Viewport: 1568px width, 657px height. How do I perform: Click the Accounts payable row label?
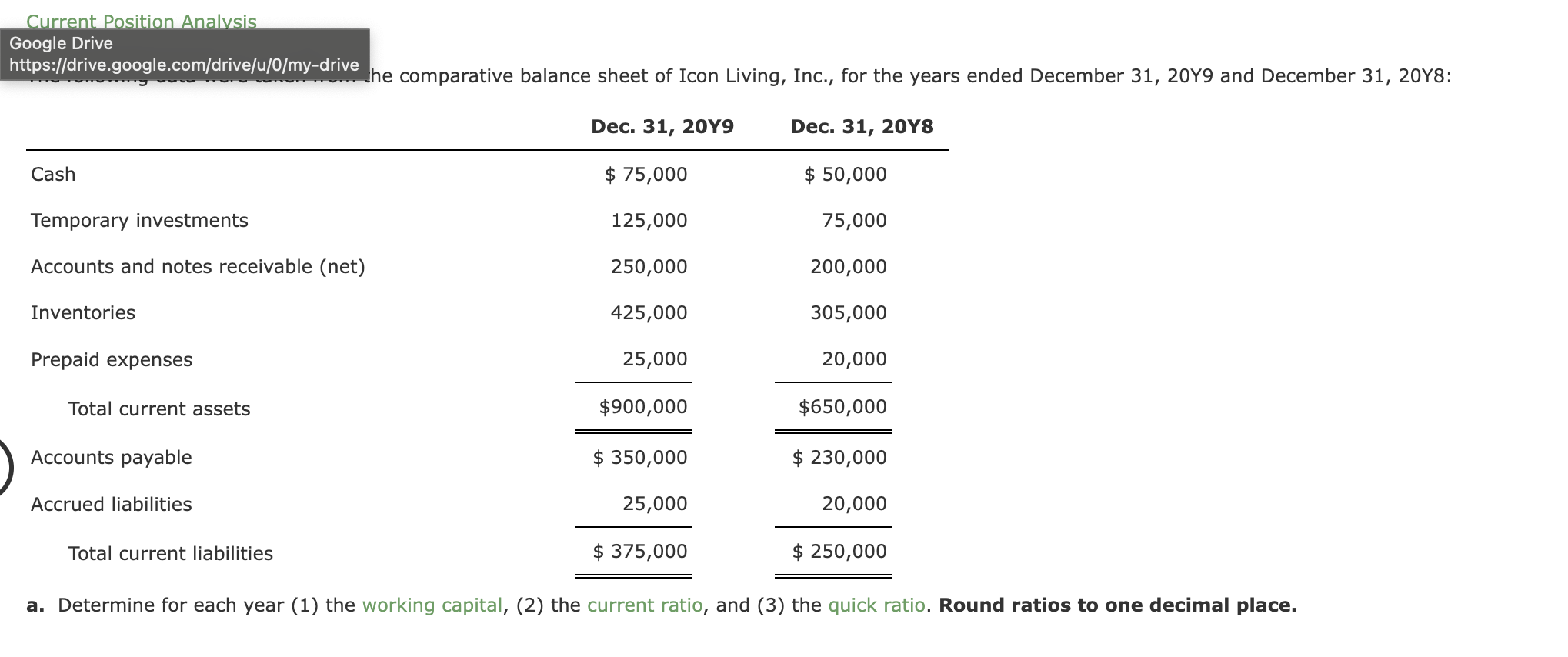point(112,458)
